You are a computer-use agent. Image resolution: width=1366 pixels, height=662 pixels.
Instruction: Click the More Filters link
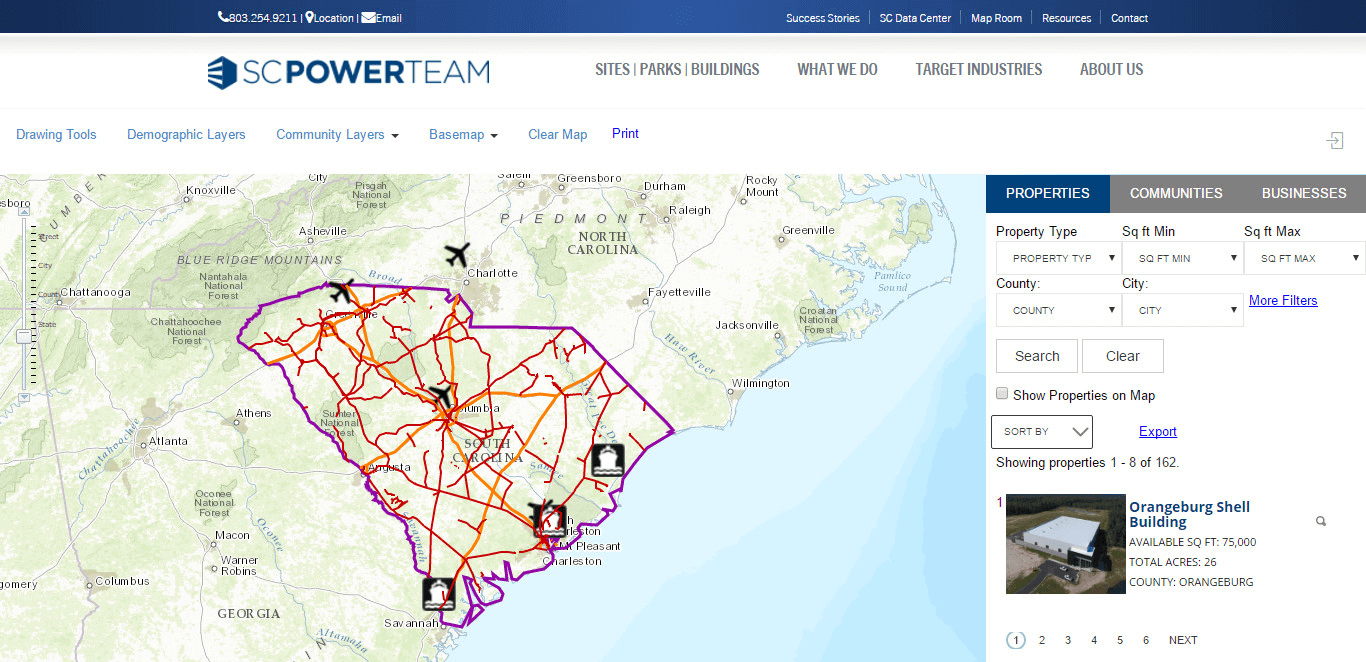point(1283,300)
